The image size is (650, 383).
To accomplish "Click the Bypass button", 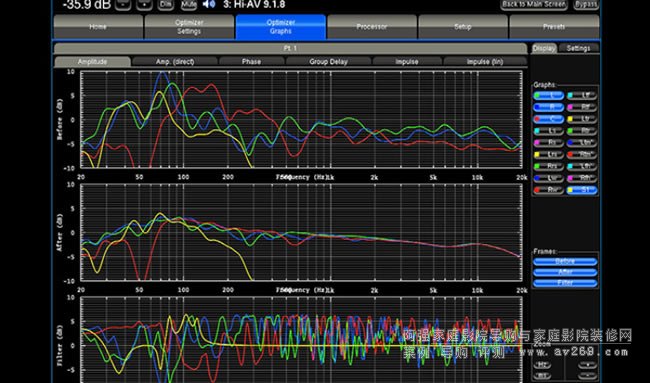I will 586,4.
